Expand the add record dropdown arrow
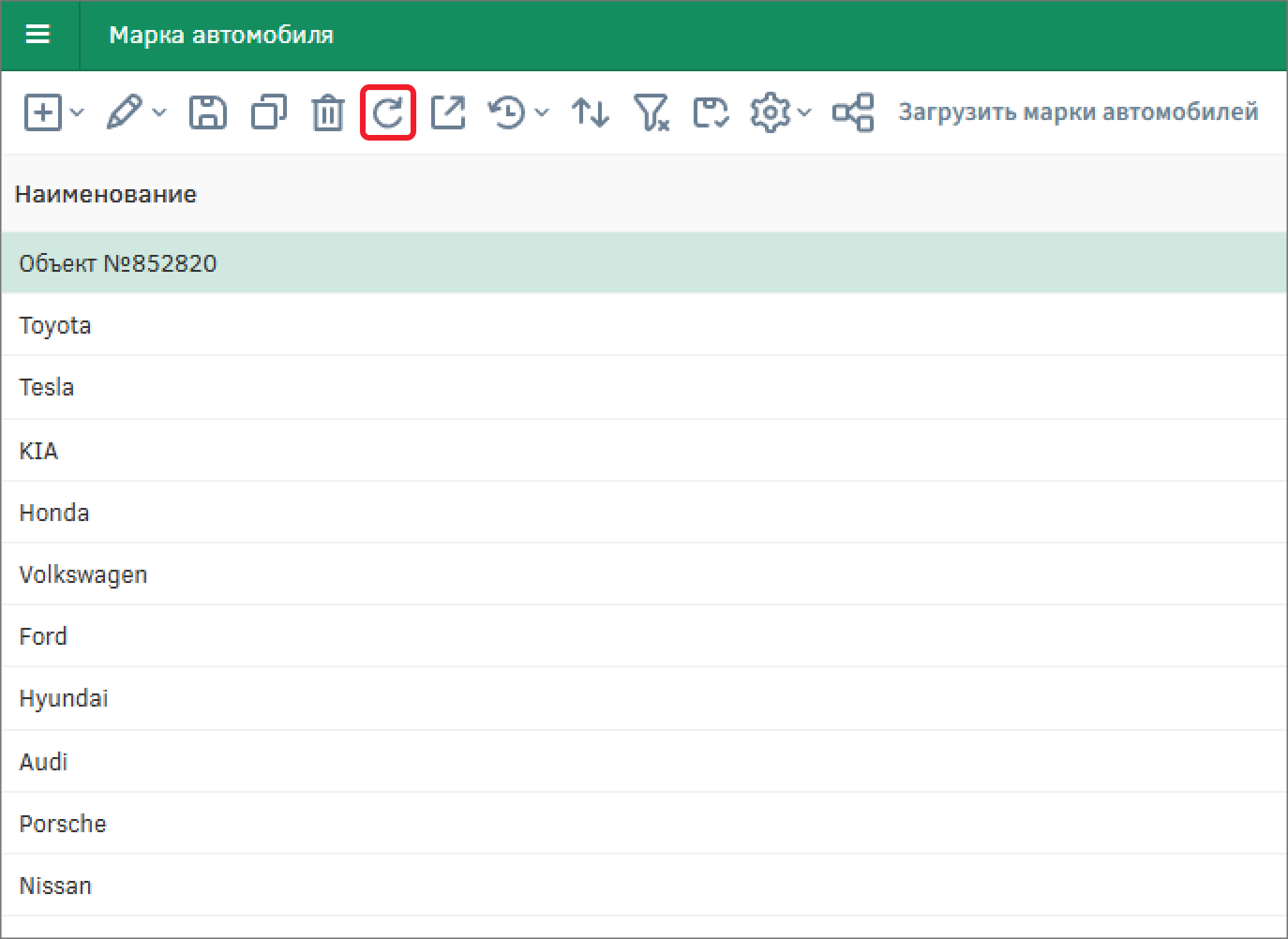 click(x=78, y=112)
